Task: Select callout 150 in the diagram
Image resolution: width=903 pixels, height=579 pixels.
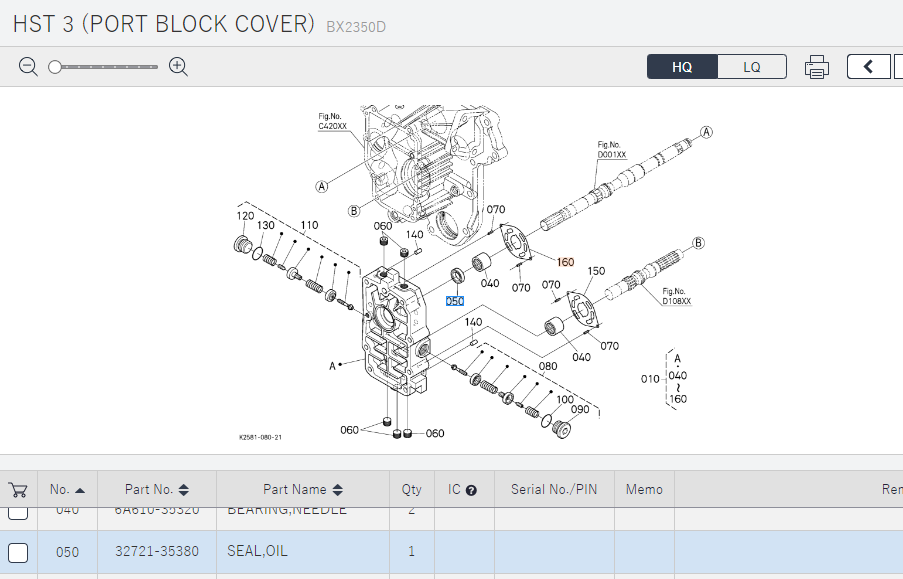Action: (x=596, y=271)
